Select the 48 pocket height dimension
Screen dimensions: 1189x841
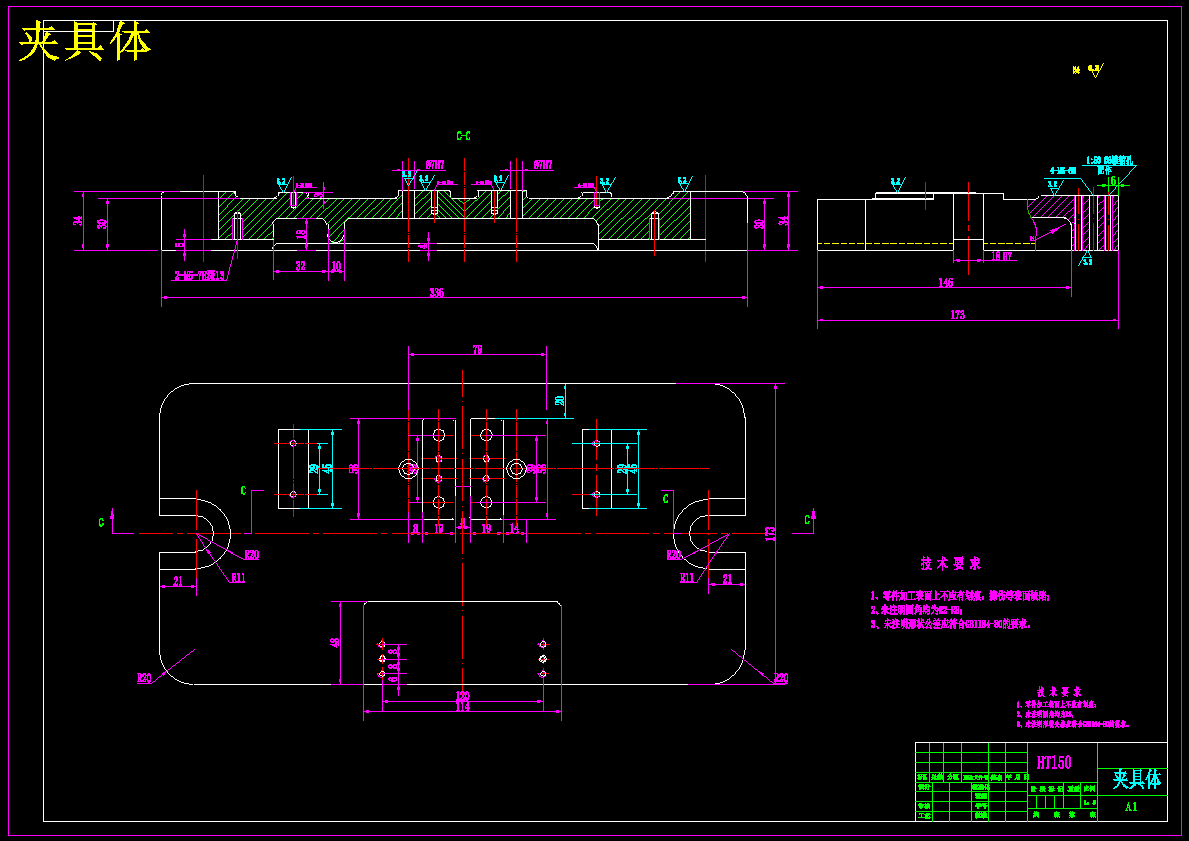pos(335,643)
